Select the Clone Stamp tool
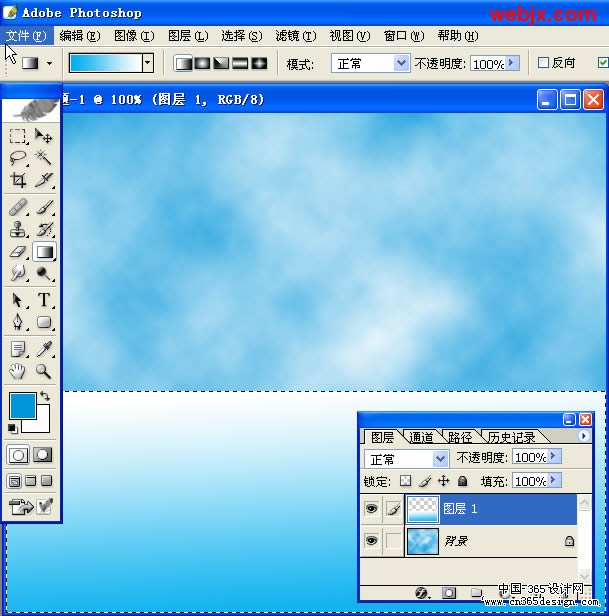Screen dimensions: 609x616 [x=18, y=229]
